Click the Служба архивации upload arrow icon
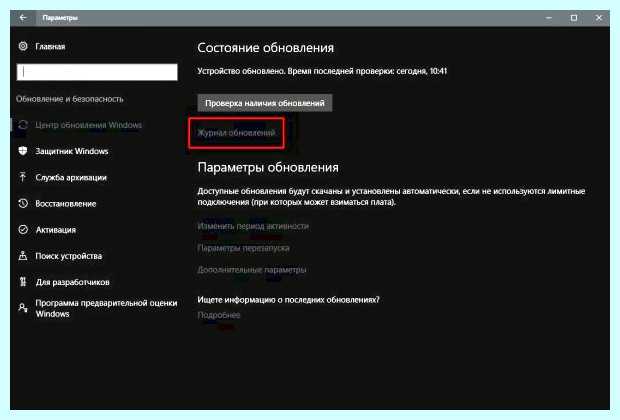This screenshot has width=620, height=420. pyautogui.click(x=23, y=177)
